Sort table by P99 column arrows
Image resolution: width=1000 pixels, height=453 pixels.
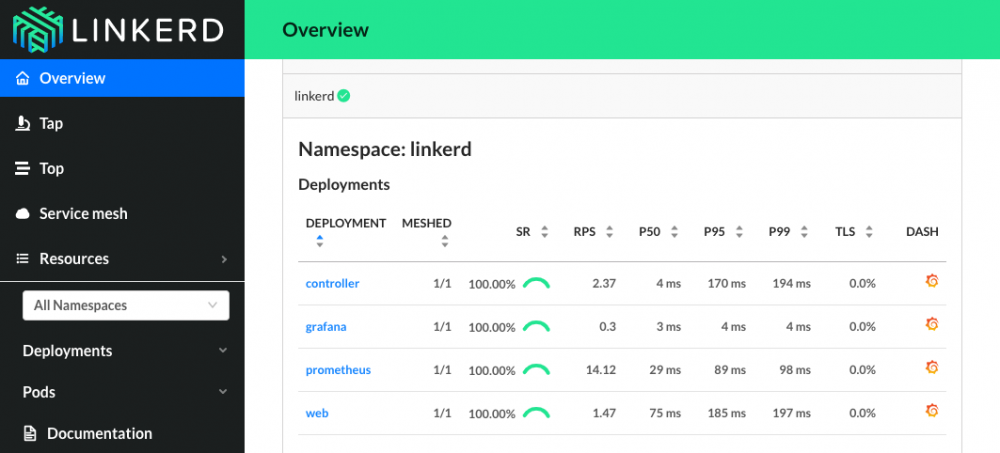(804, 232)
